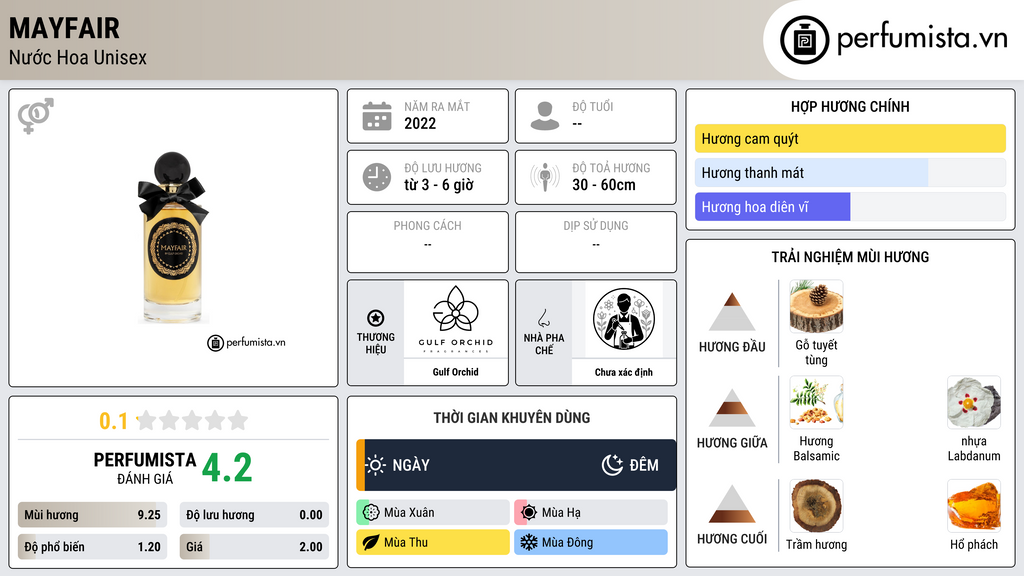
Task: Click the base-note pyramid icon HƯƠNG CUỐI
Action: [732, 504]
